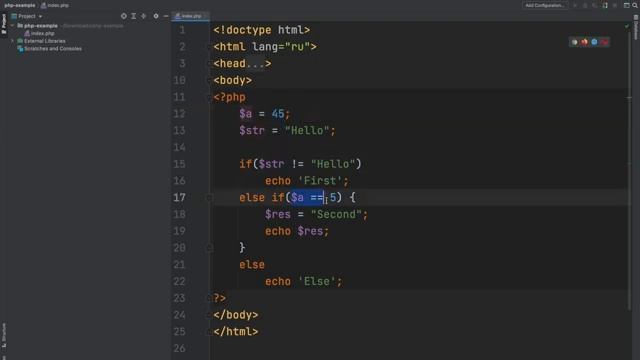Screen dimensions: 640x360
Task: Click the <body> tag on line 10
Action: tap(233, 80)
